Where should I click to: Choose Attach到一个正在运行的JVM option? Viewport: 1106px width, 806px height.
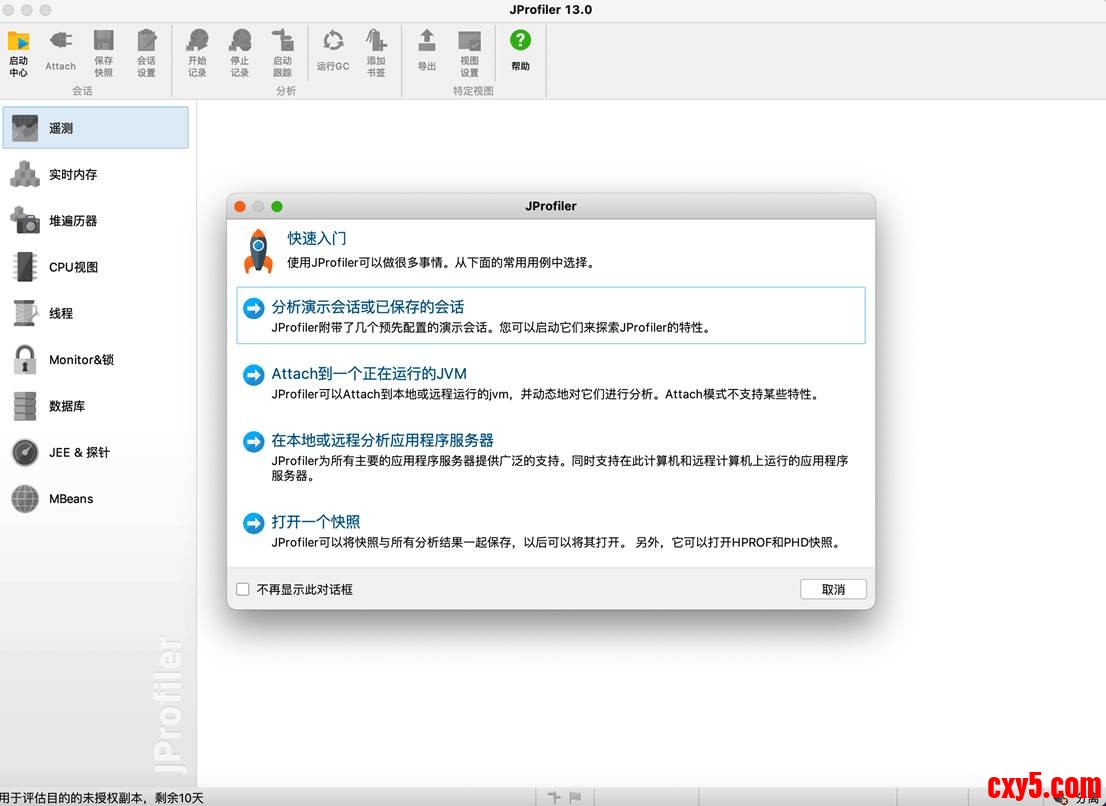pyautogui.click(x=369, y=374)
